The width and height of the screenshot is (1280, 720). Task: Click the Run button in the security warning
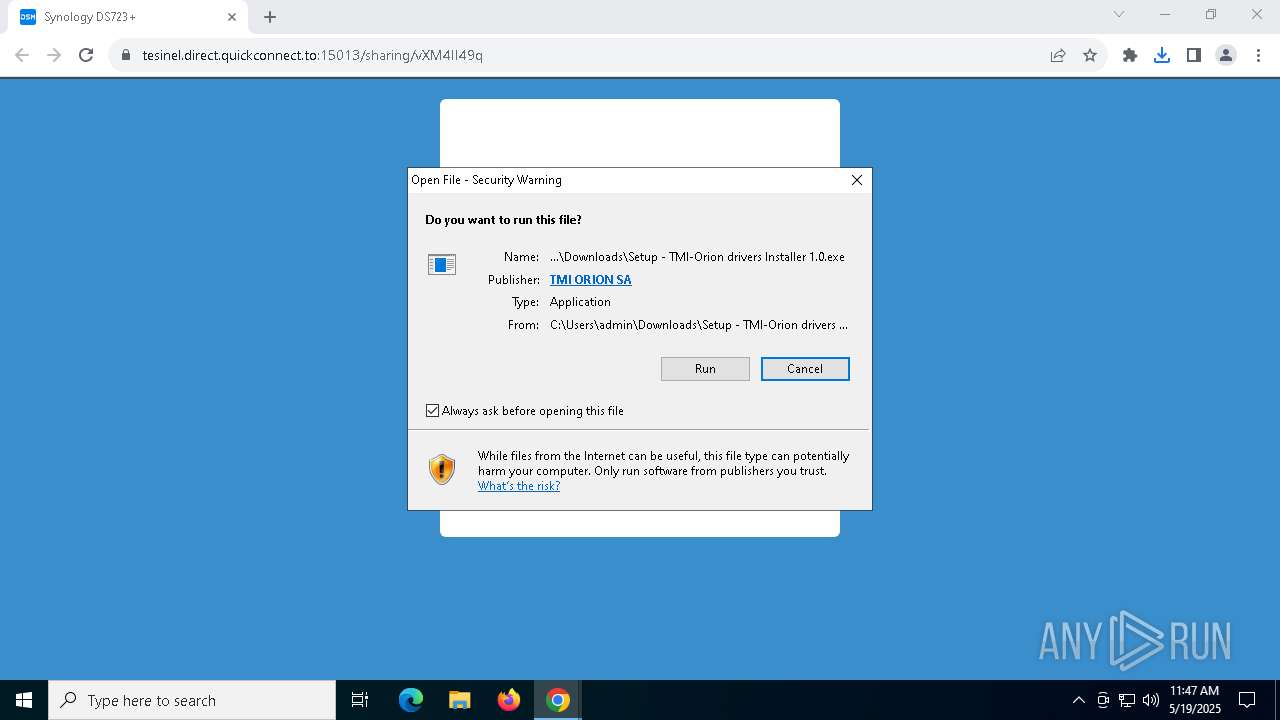(x=705, y=369)
